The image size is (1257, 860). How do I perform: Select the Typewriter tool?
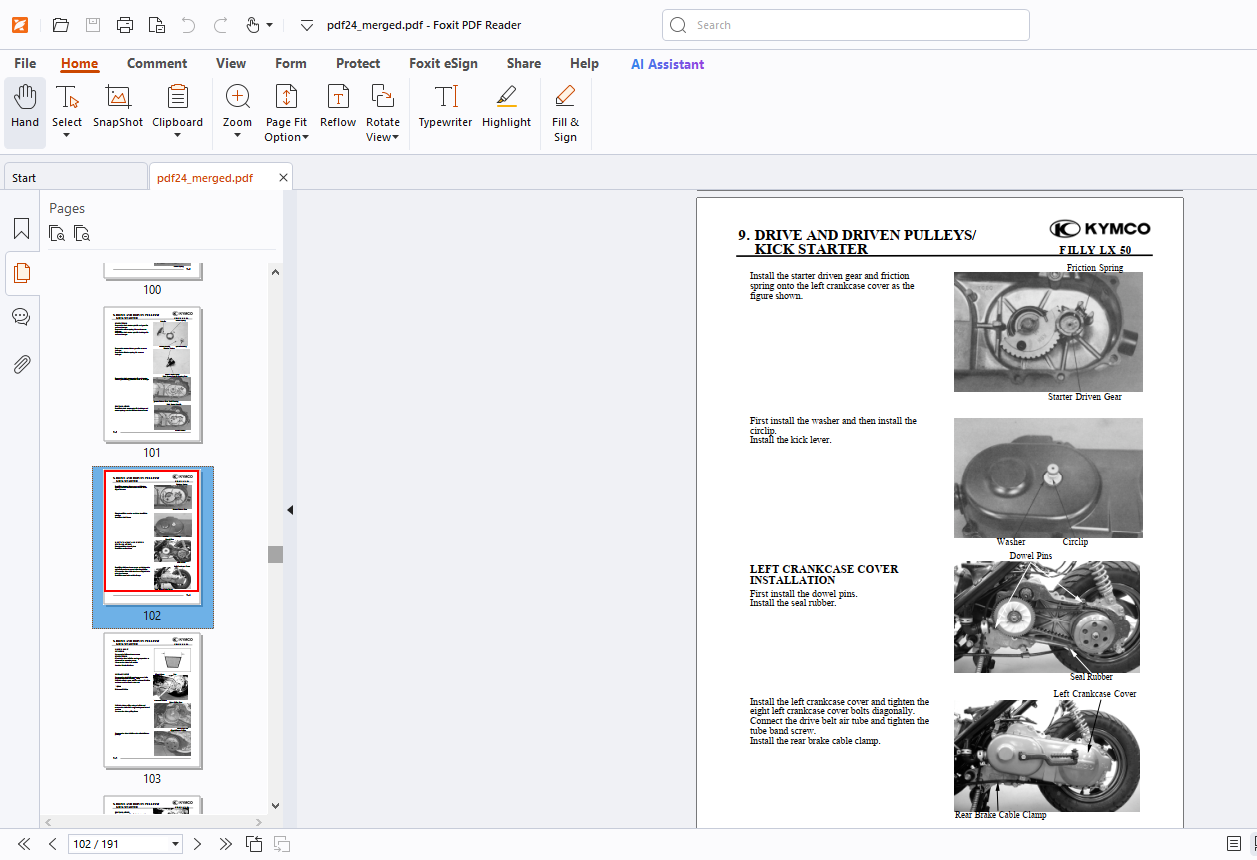[x=445, y=106]
